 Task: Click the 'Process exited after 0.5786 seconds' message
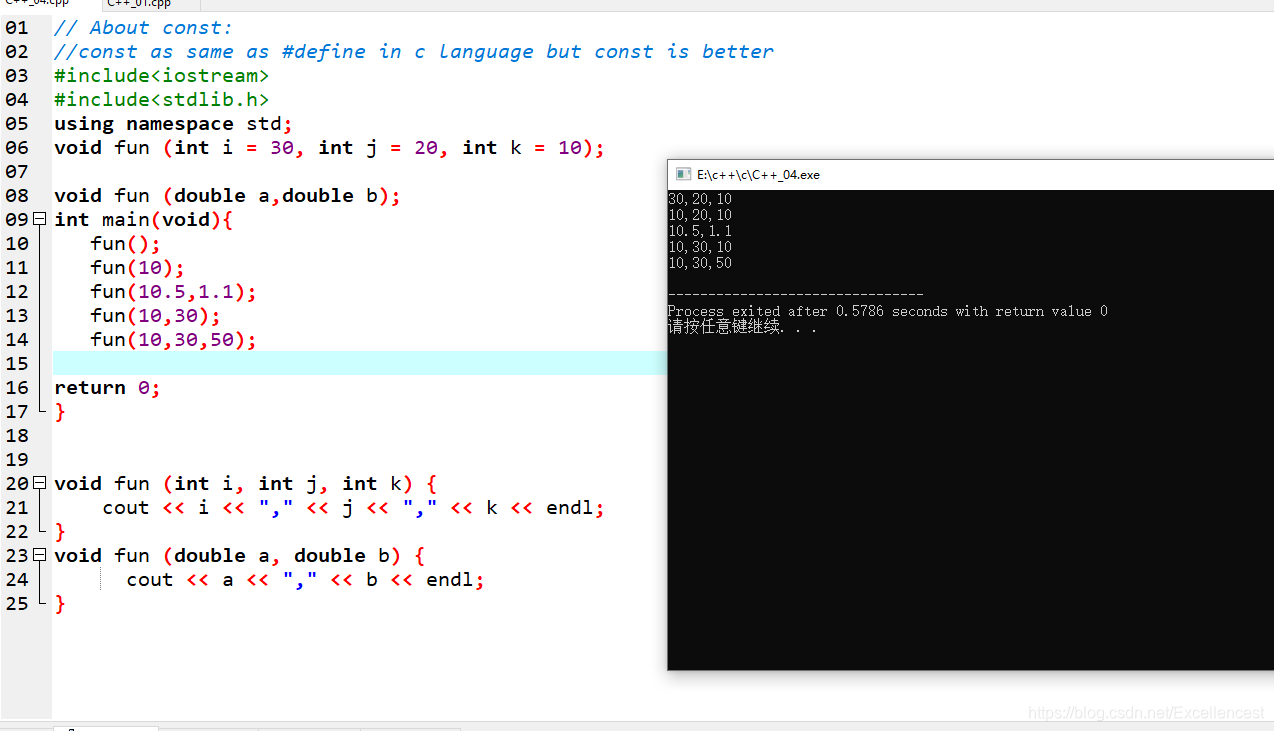[888, 311]
